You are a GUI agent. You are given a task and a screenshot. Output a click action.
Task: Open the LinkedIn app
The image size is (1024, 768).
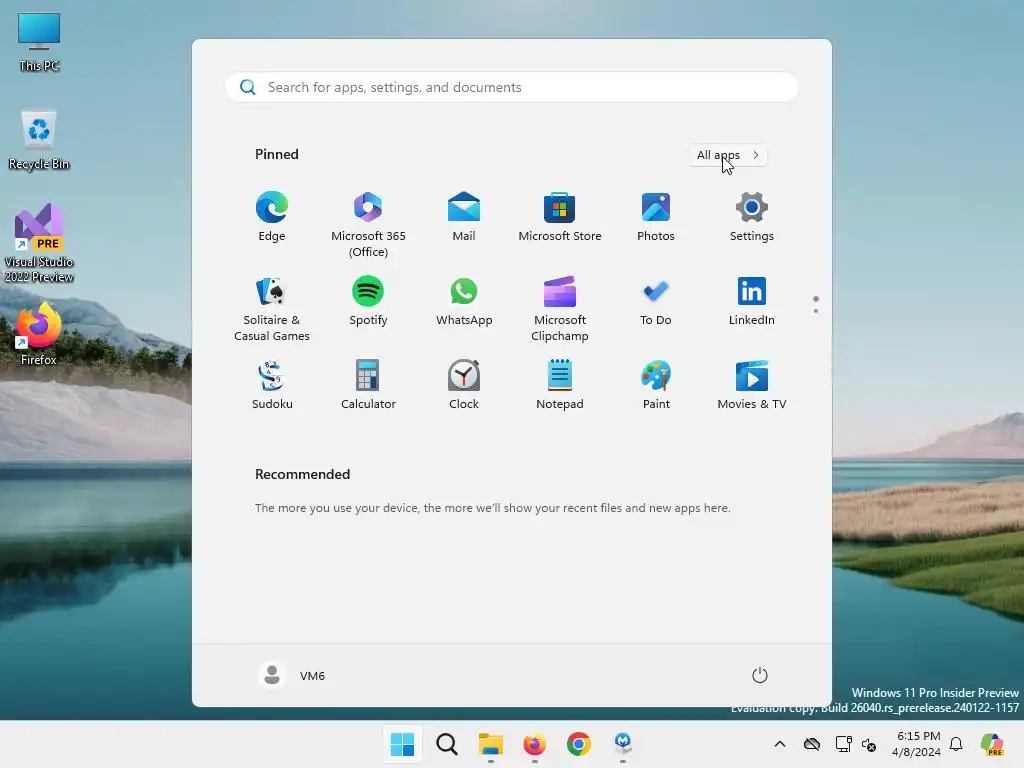click(x=752, y=301)
